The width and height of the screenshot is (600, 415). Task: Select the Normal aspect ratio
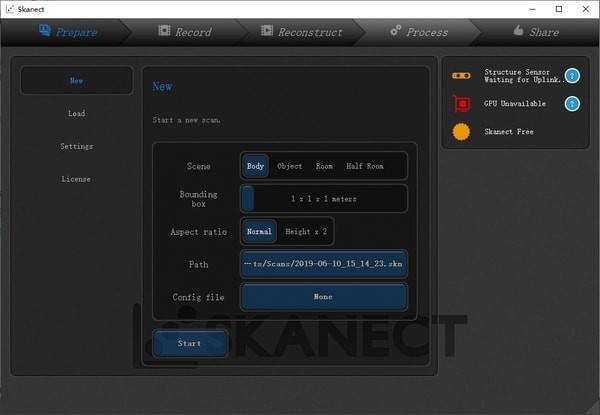coord(259,231)
